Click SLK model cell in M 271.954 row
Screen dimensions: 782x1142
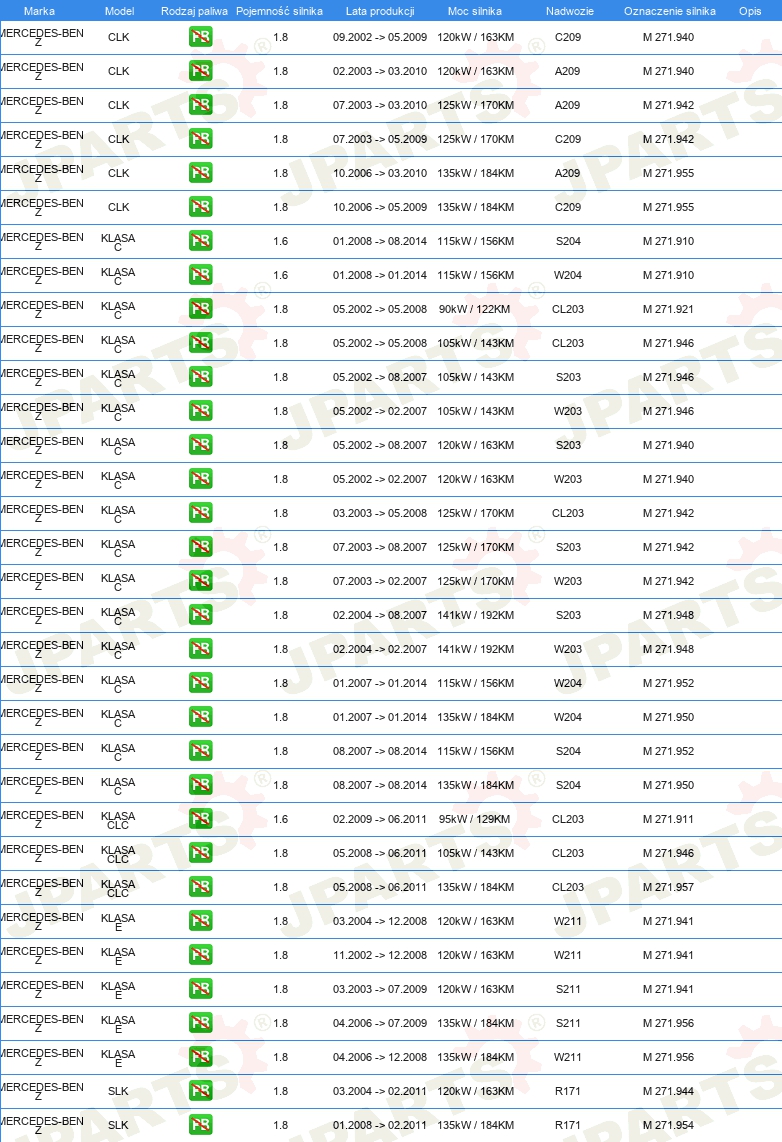point(118,1125)
